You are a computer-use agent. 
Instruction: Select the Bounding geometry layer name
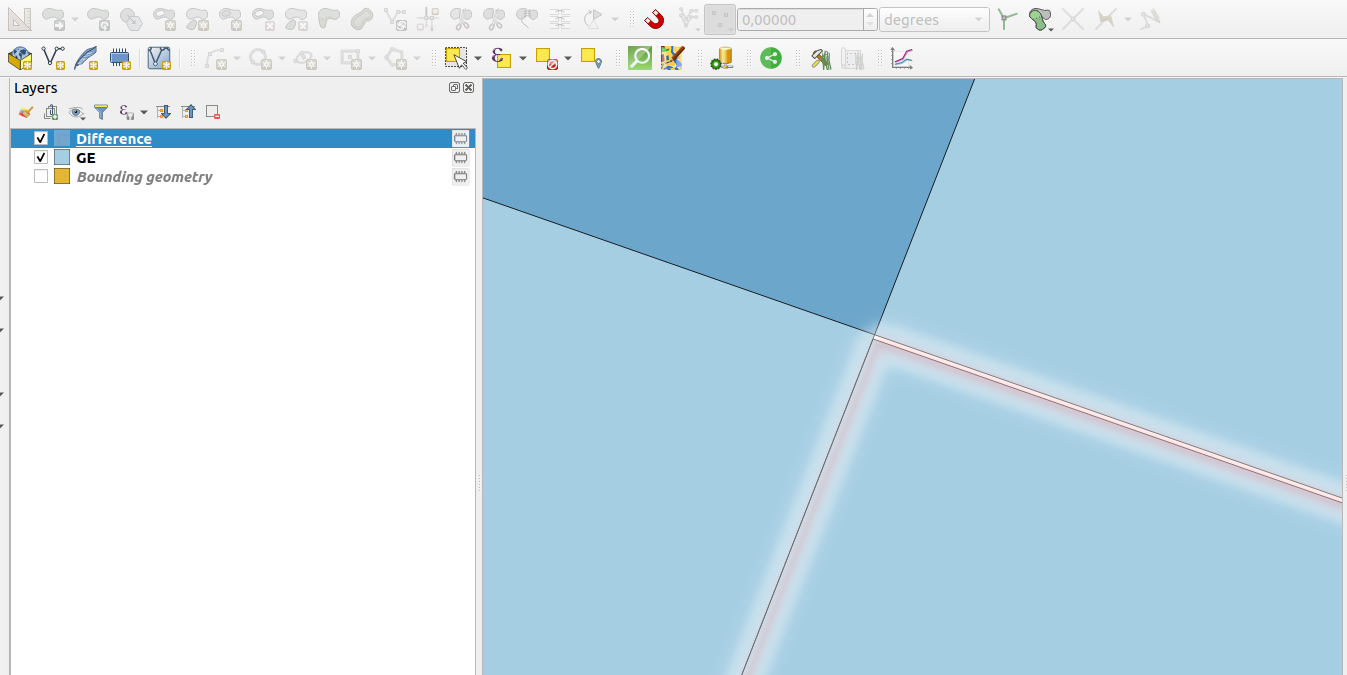coord(144,176)
